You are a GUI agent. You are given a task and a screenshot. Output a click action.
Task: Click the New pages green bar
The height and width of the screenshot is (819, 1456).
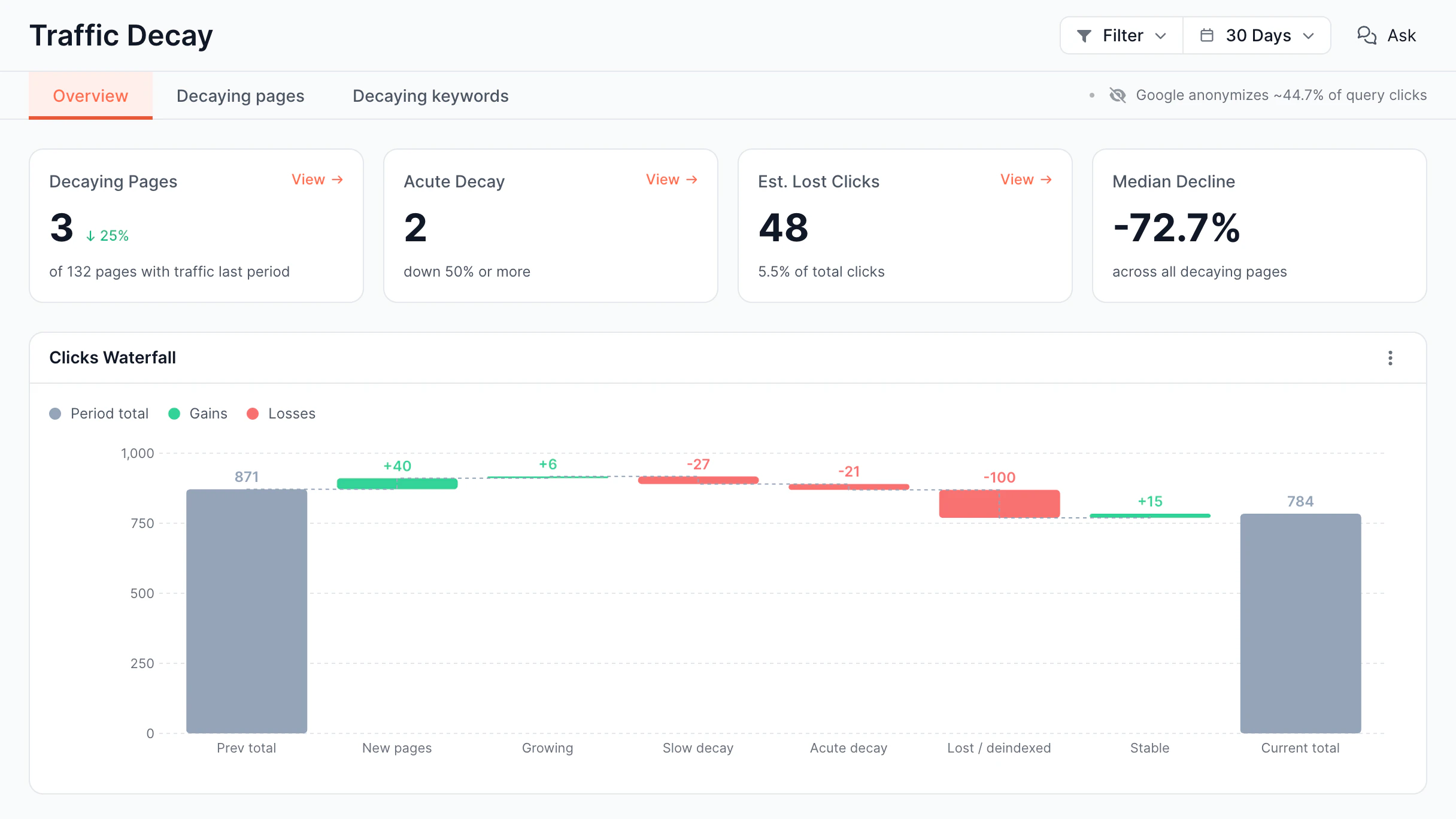[397, 484]
